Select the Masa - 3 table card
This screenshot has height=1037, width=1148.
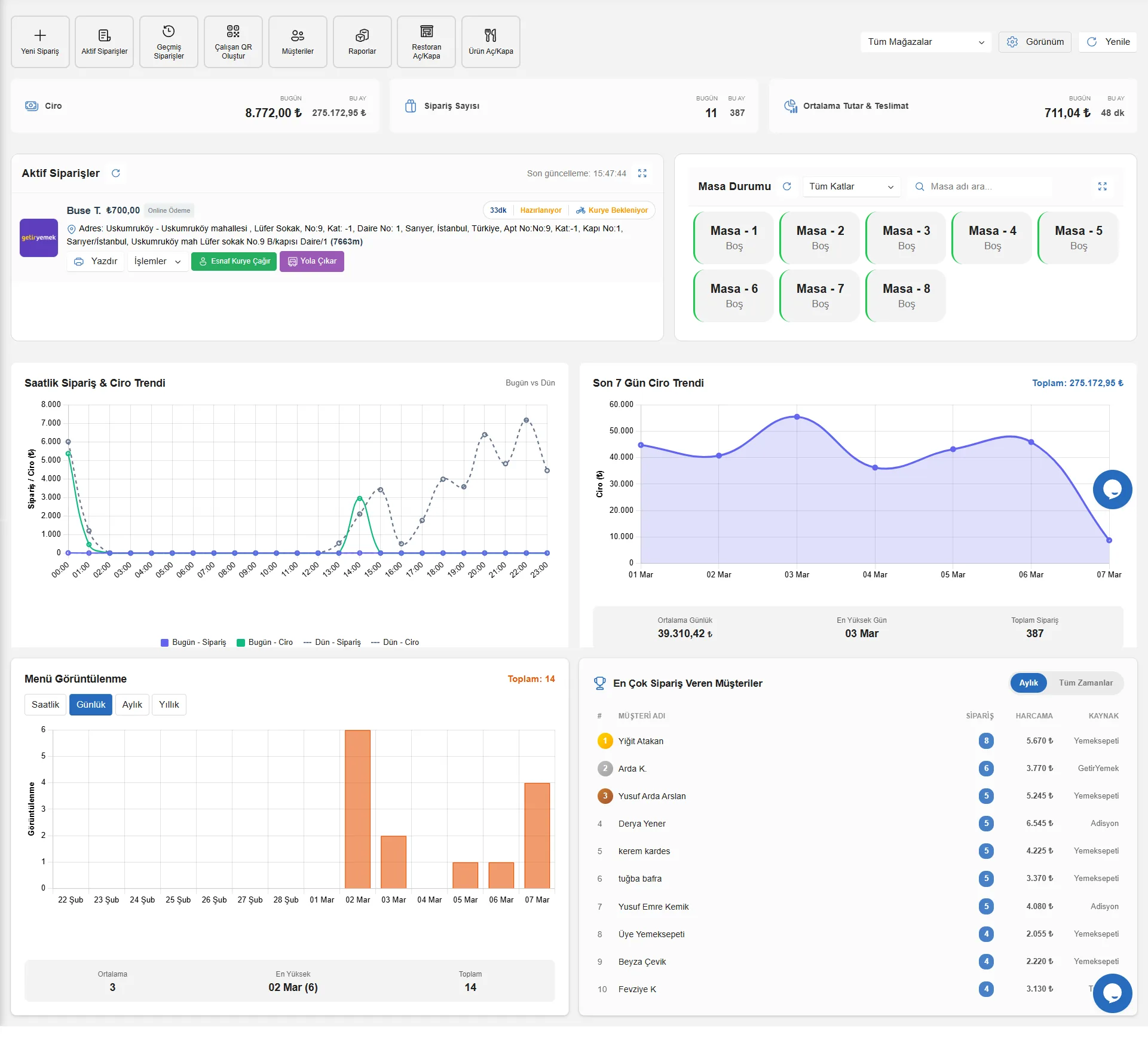tap(906, 238)
